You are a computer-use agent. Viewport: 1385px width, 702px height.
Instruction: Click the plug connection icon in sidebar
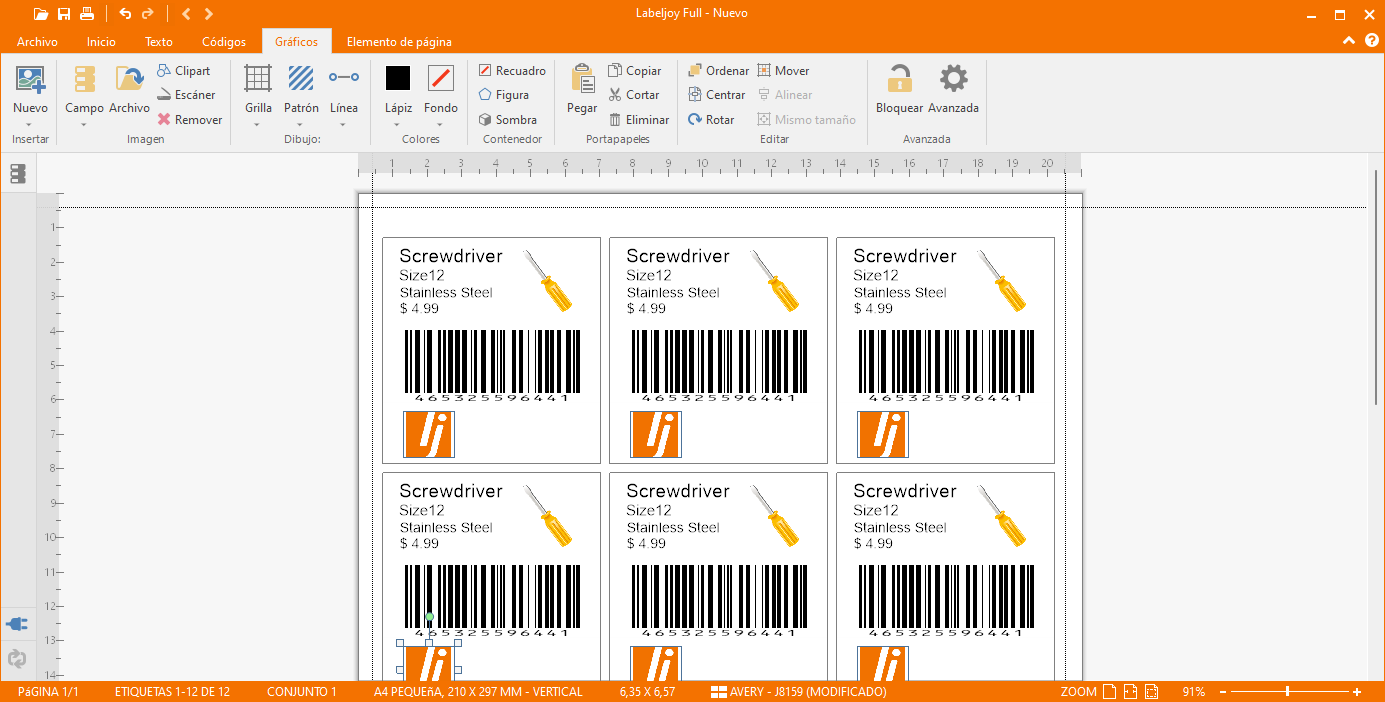point(18,624)
